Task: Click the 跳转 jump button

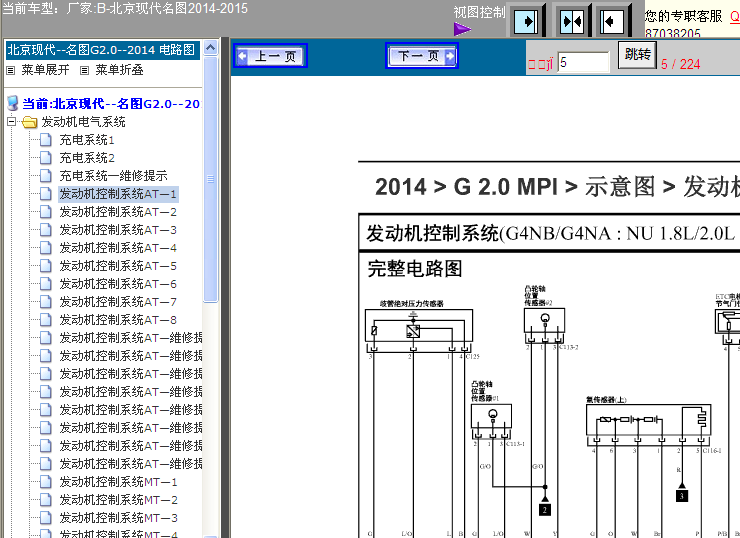Action: 637,55
